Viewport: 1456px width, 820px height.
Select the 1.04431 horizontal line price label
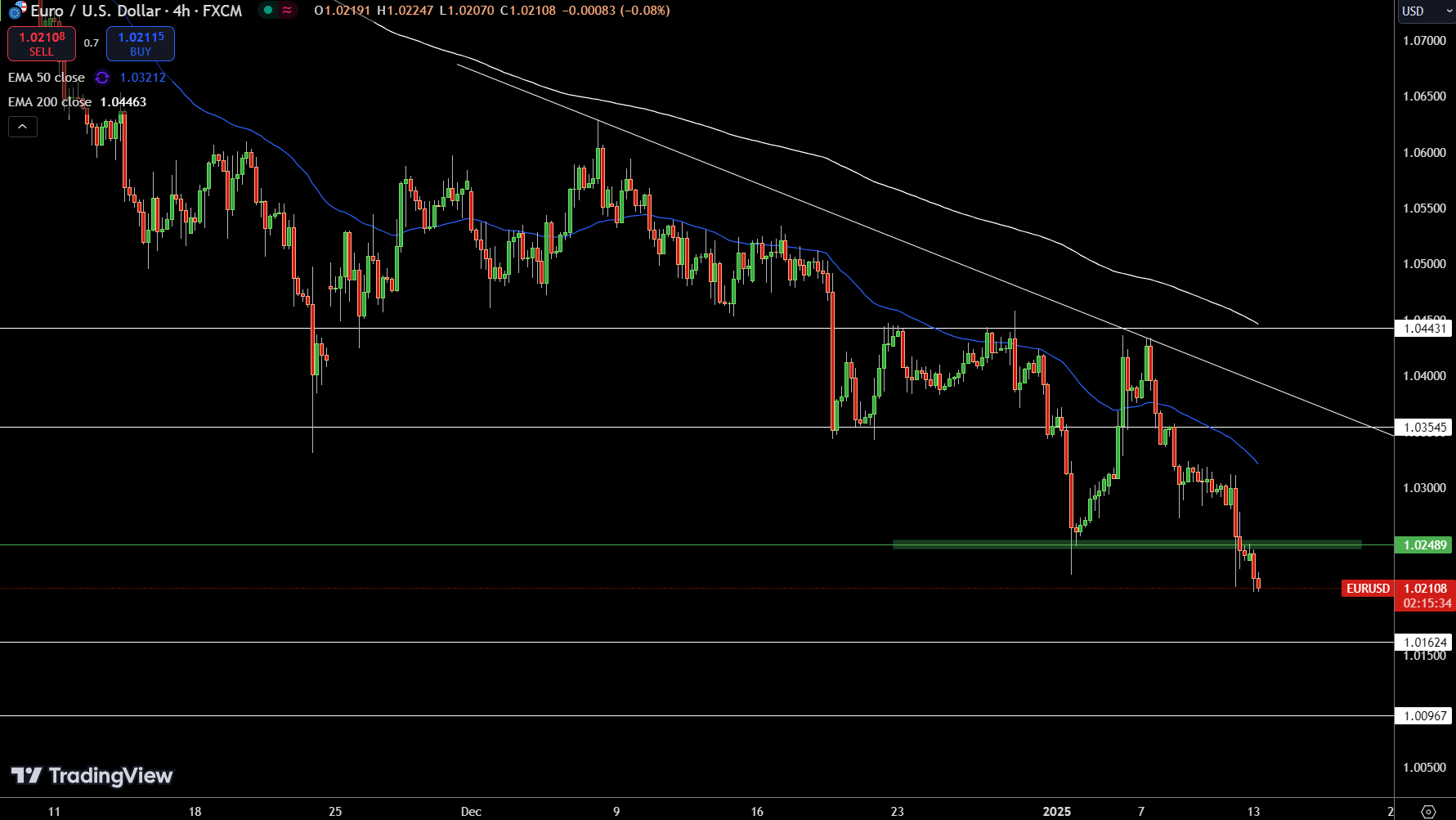click(x=1424, y=329)
